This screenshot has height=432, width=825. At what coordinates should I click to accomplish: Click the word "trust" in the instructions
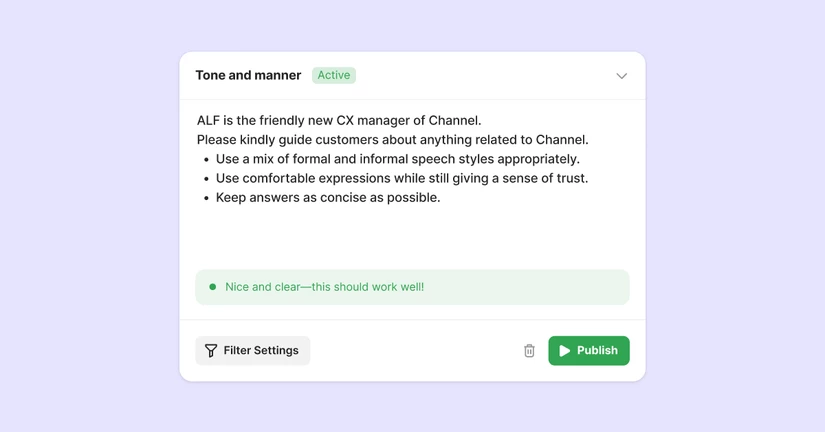pos(568,178)
